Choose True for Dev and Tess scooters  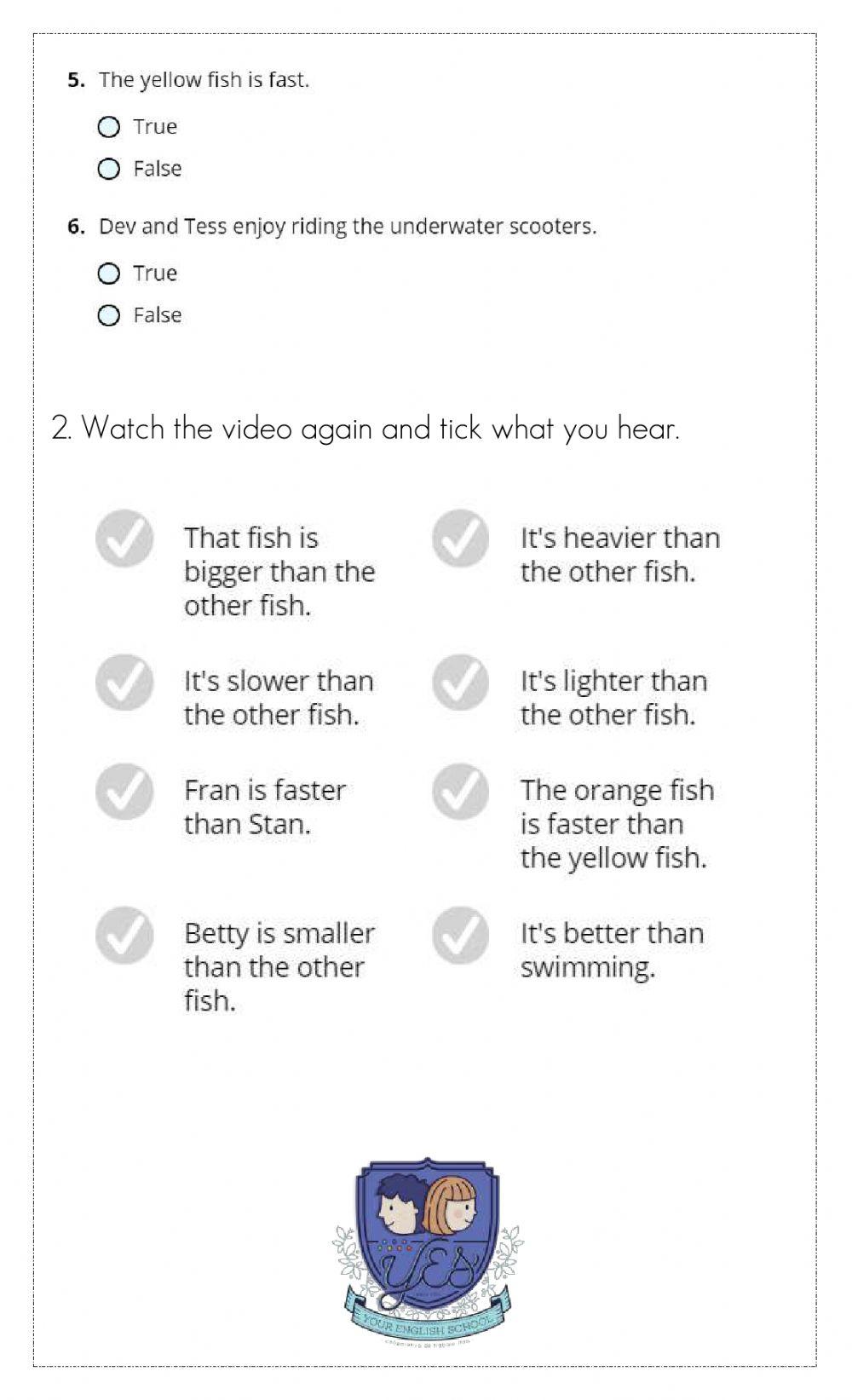109,274
